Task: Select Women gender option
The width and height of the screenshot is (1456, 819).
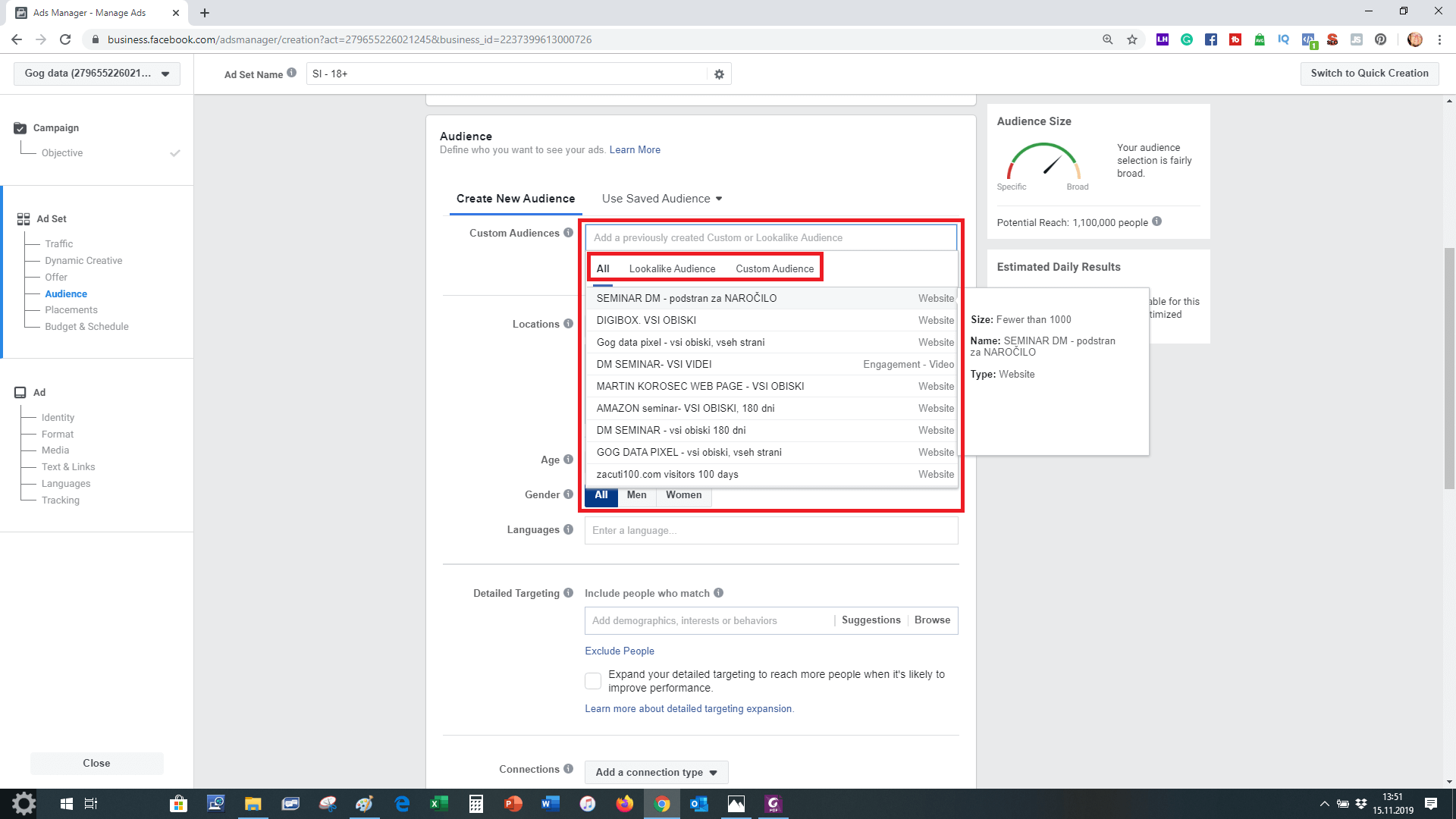Action: tap(683, 495)
